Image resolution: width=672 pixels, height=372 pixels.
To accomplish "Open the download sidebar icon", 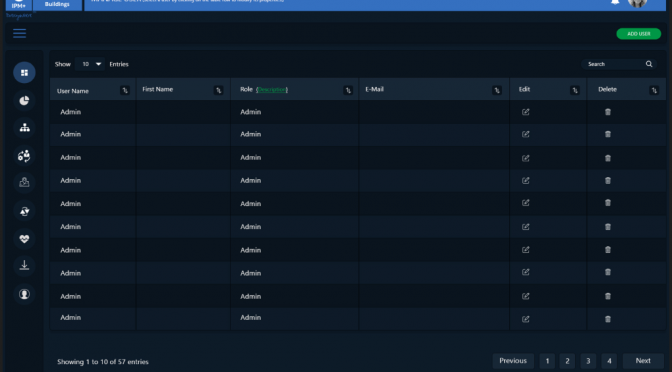I will pyautogui.click(x=24, y=266).
